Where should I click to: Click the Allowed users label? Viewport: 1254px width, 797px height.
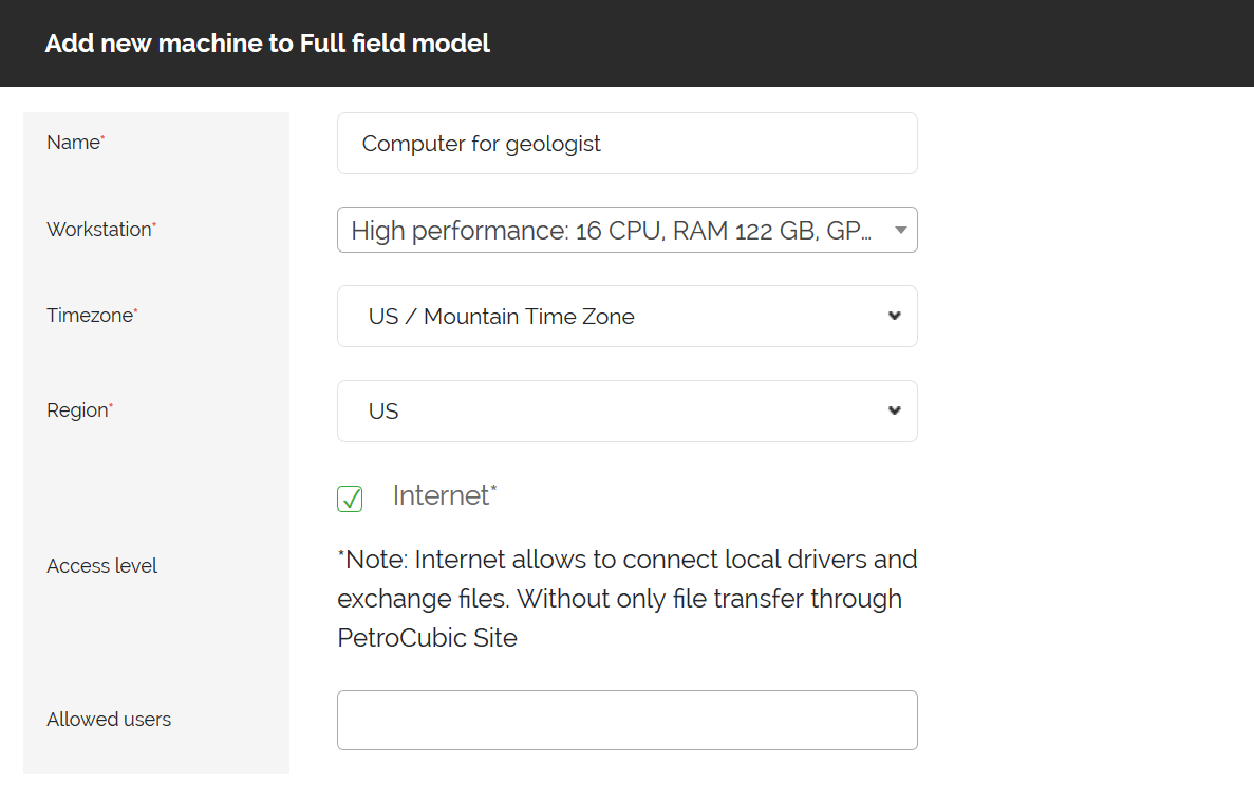click(x=109, y=719)
